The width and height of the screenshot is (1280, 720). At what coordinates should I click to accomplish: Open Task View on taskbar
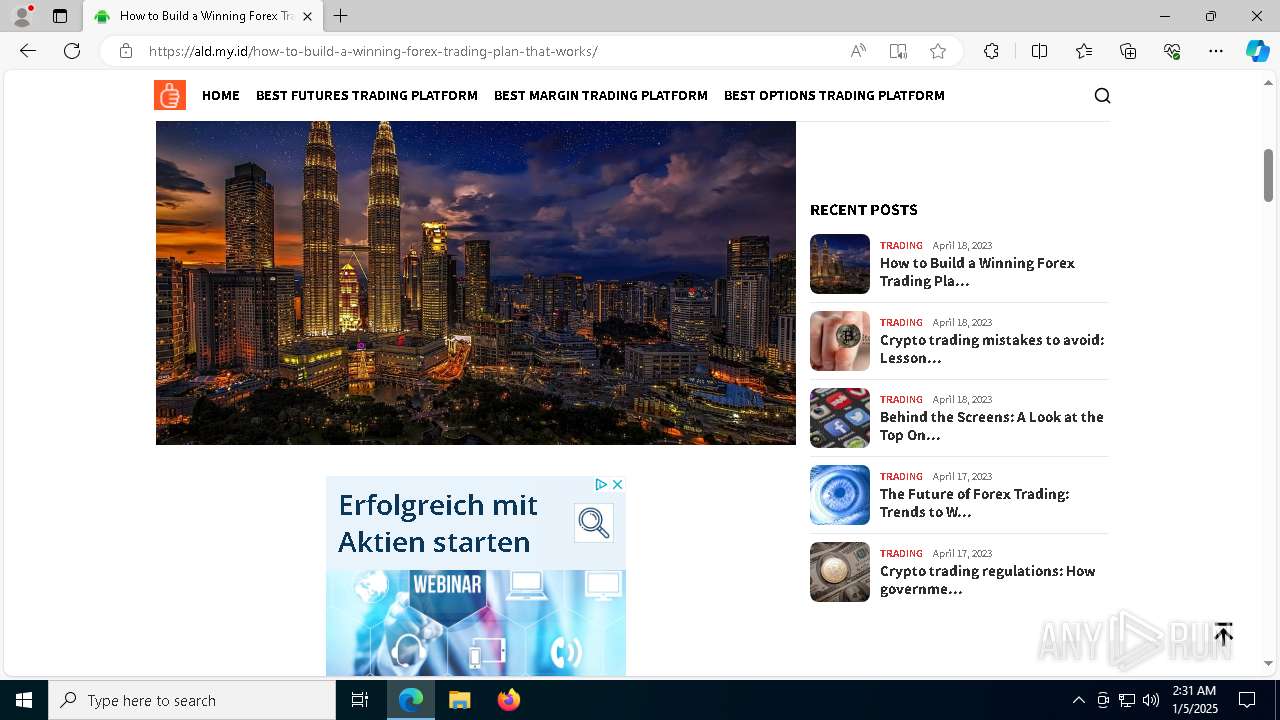(360, 700)
